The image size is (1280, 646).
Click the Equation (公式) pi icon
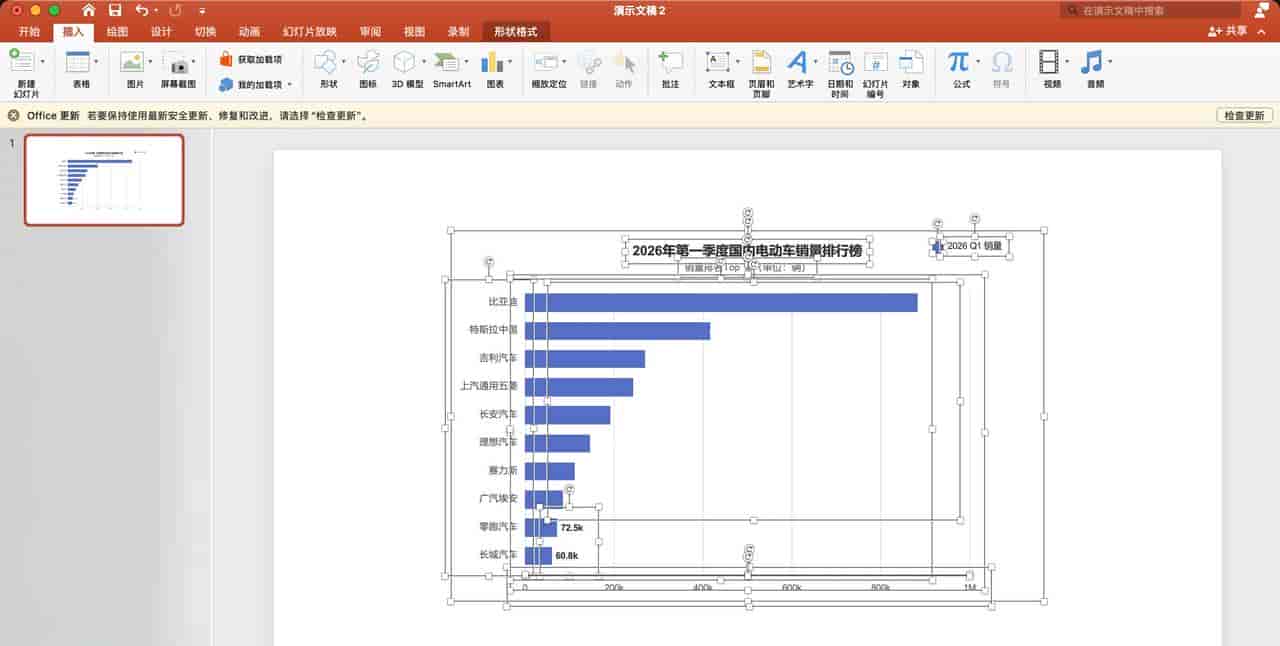click(958, 62)
